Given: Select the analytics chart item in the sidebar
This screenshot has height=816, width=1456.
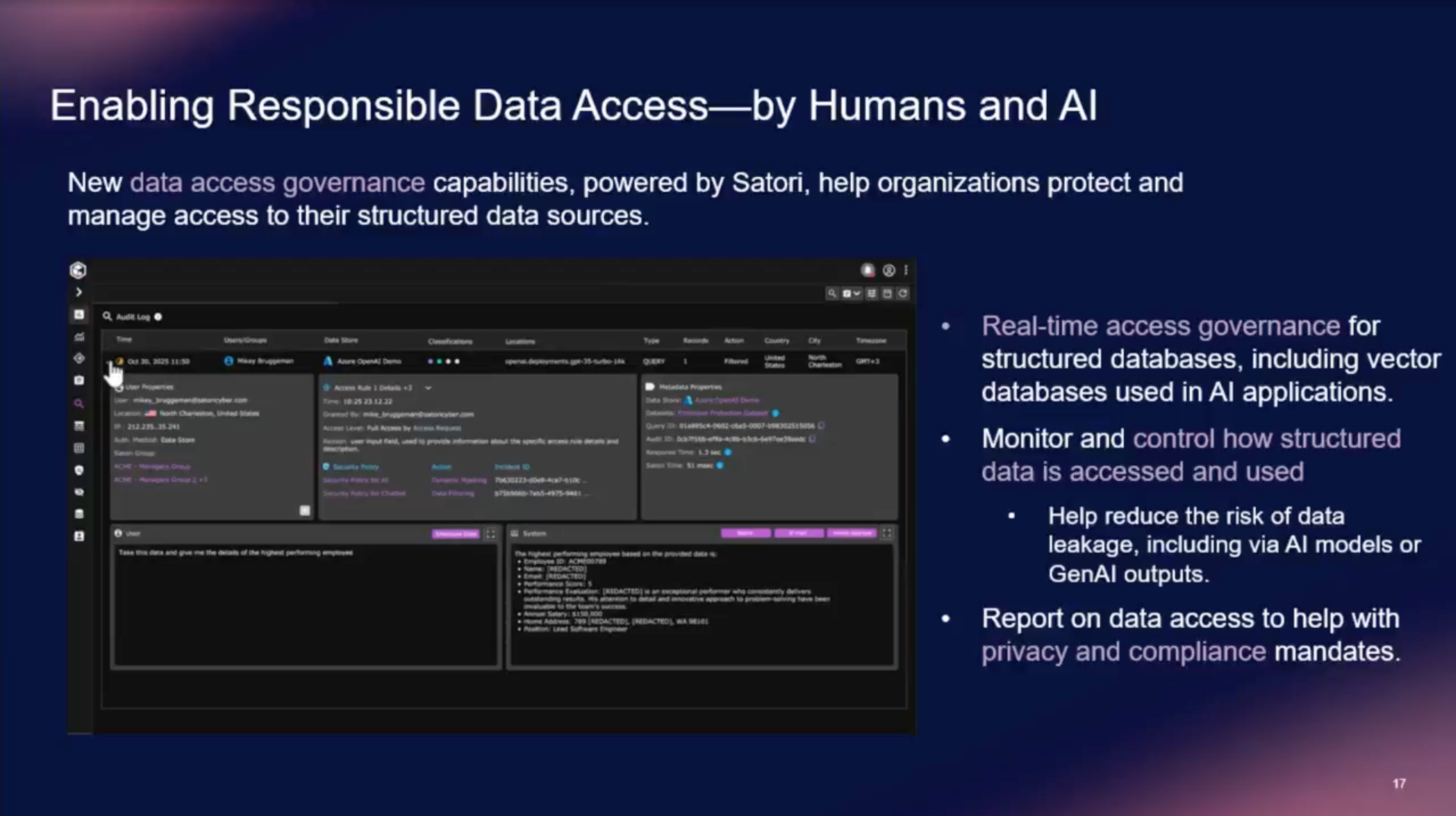Looking at the screenshot, I should [x=80, y=336].
